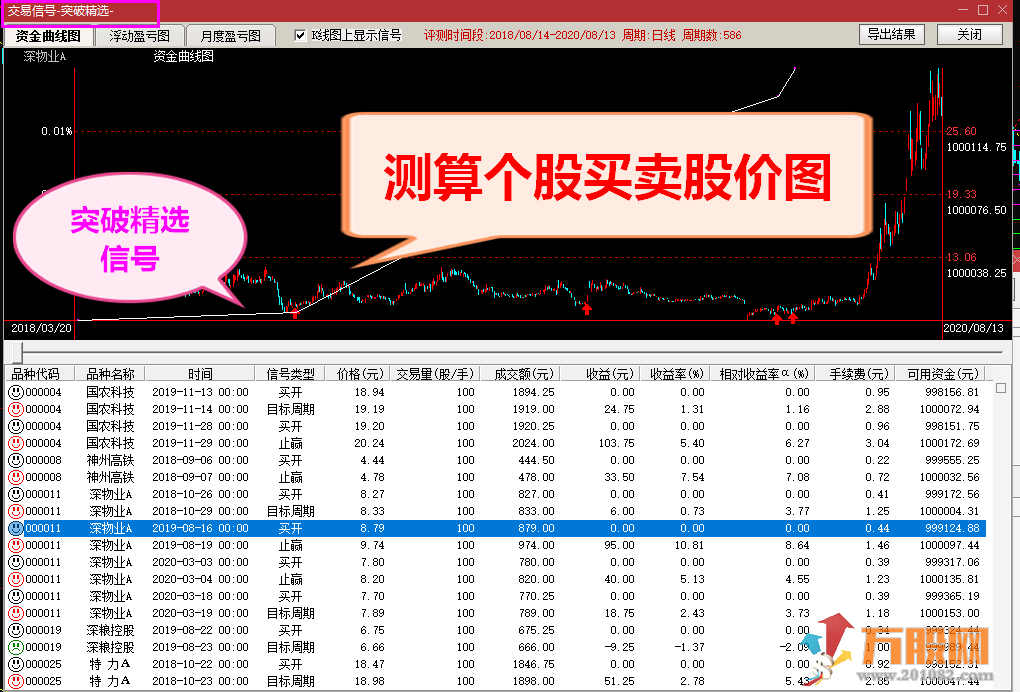1020x692 pixels.
Task: Sort by 收益率(%) column header
Action: coord(677,374)
